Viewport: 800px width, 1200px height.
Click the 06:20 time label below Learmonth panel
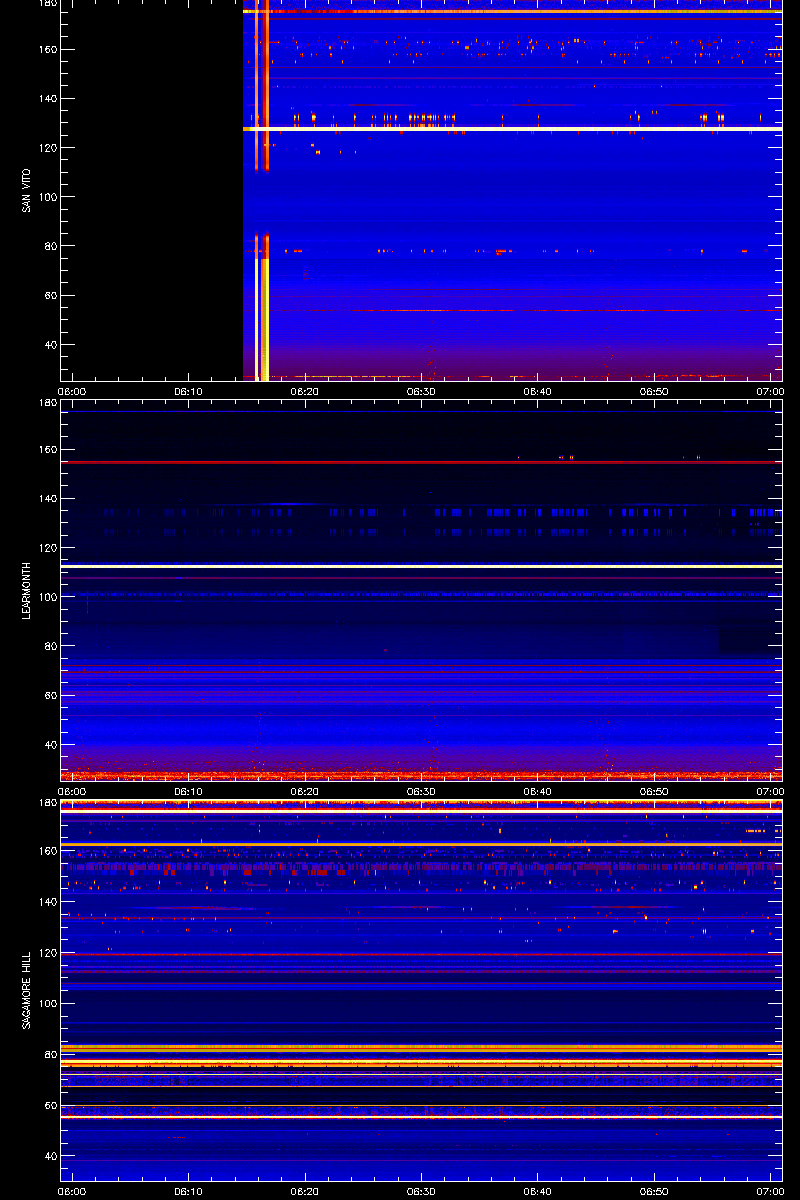pos(305,791)
